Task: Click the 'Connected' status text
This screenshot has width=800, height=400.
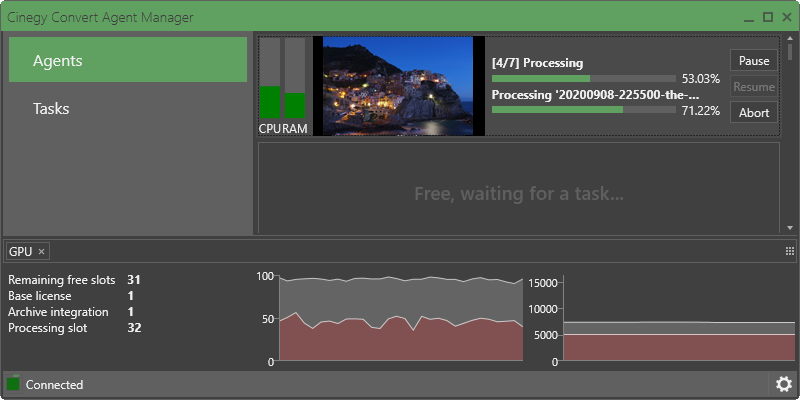Action: pos(54,385)
